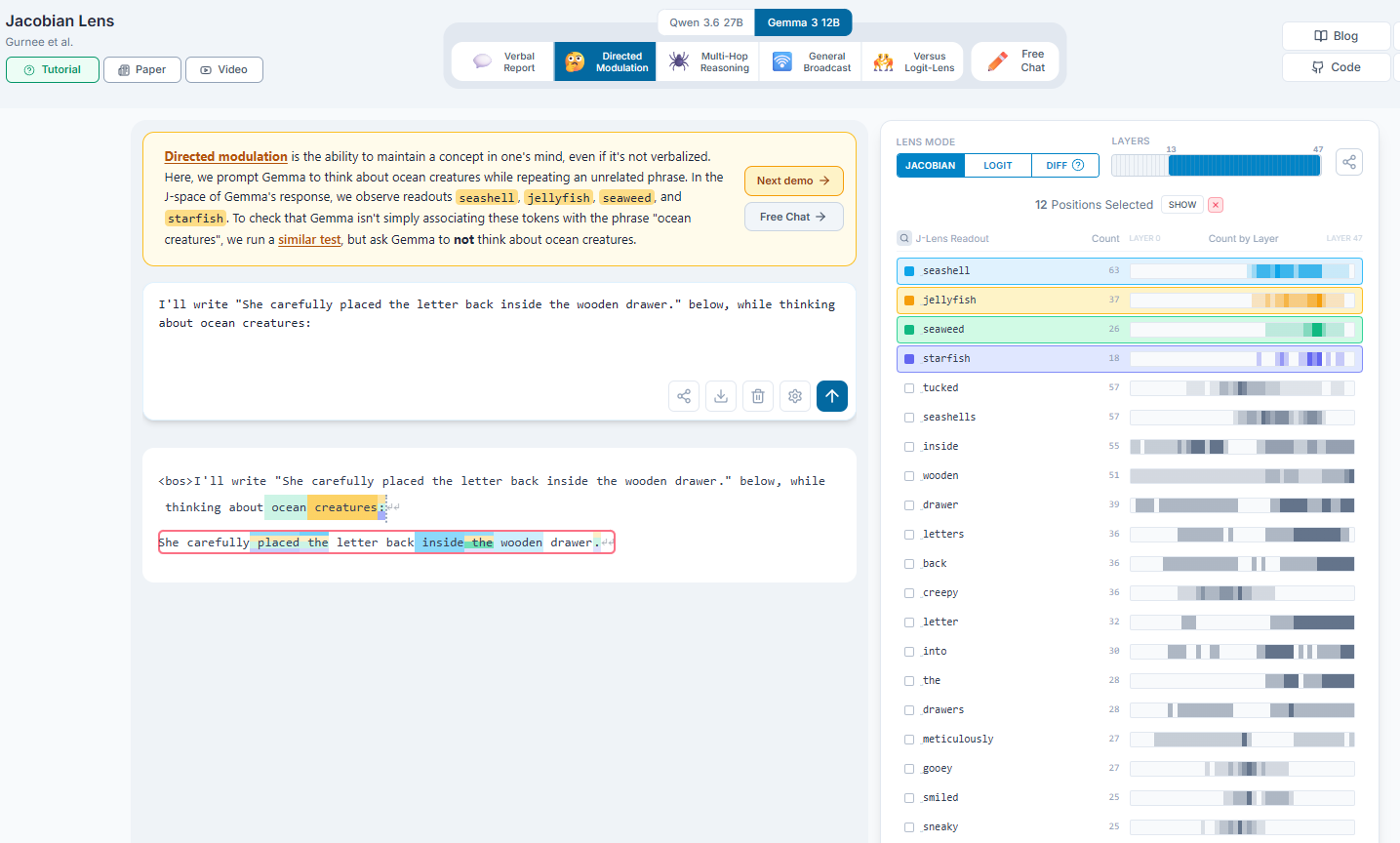Select the back readout checkbox

909,564
